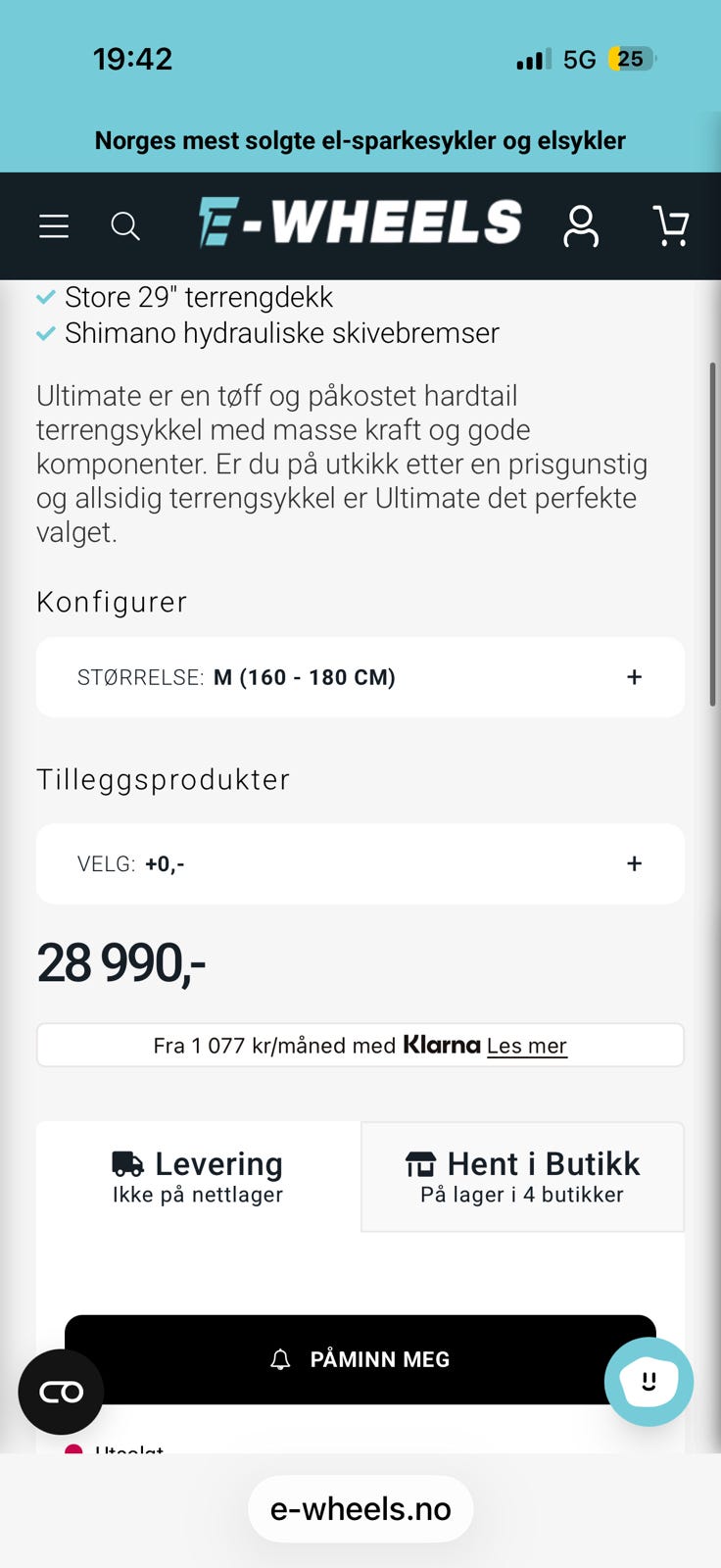Open Klarna Les mer link
This screenshot has width=721, height=1568.
tap(526, 1046)
